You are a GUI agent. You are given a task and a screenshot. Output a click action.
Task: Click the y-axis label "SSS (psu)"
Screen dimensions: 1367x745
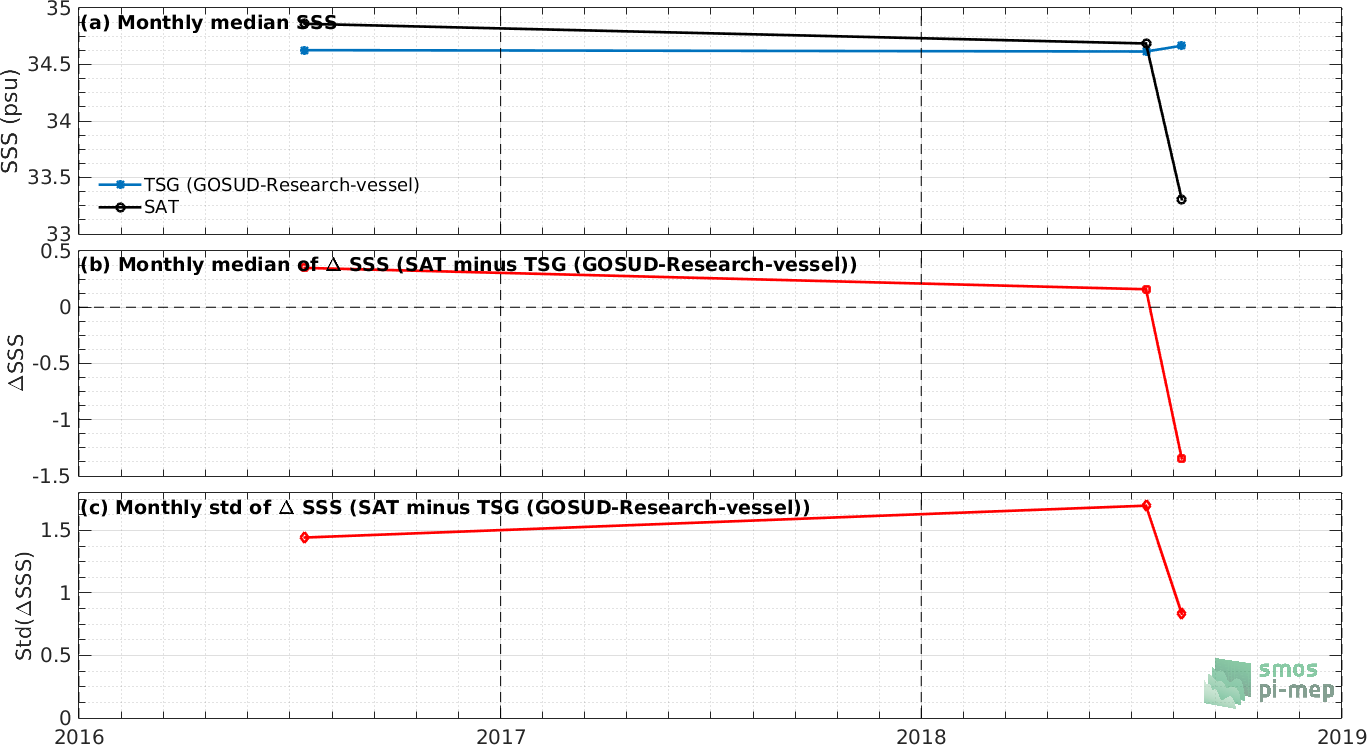click(12, 121)
